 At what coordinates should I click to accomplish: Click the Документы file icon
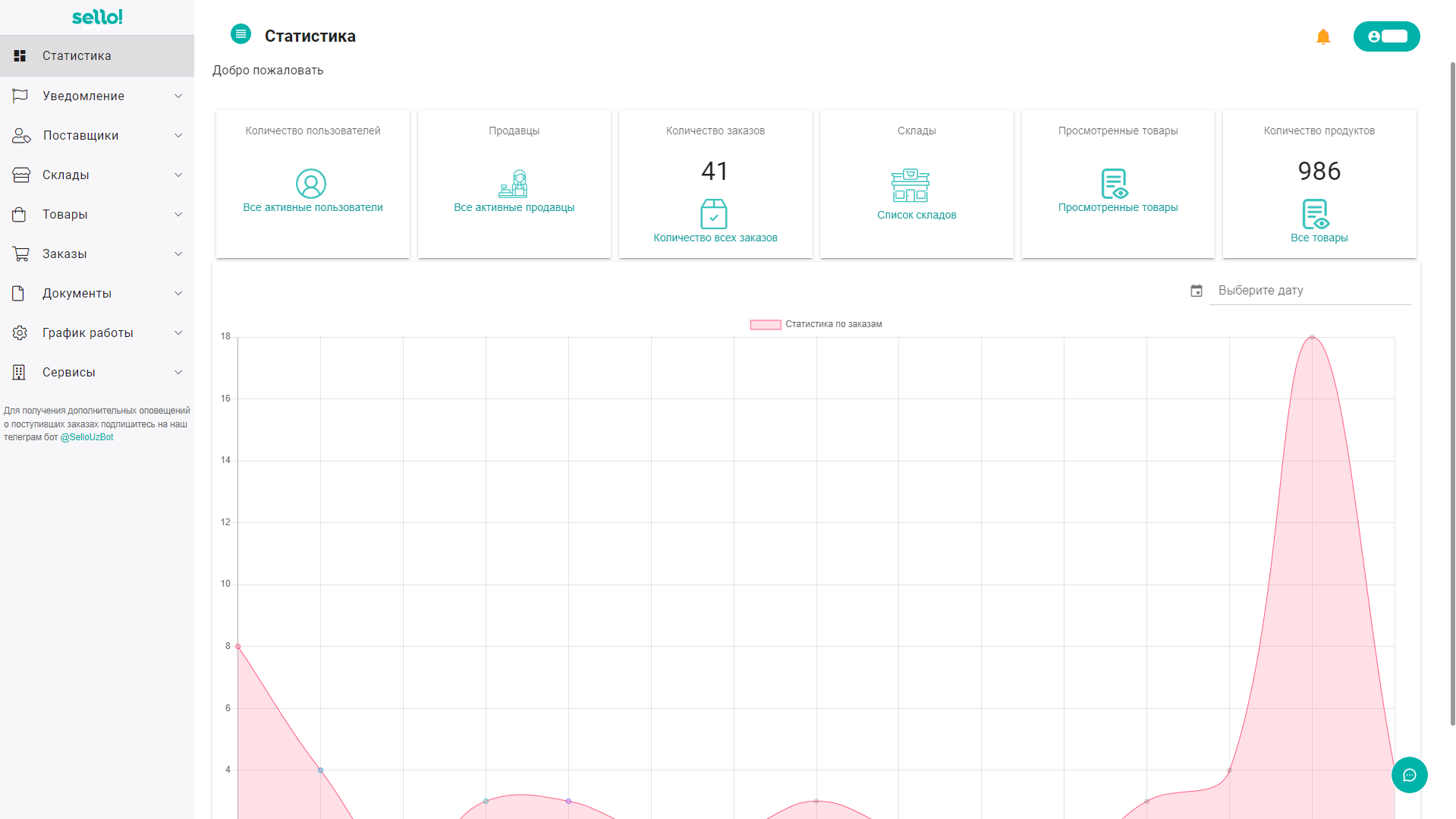tap(19, 293)
